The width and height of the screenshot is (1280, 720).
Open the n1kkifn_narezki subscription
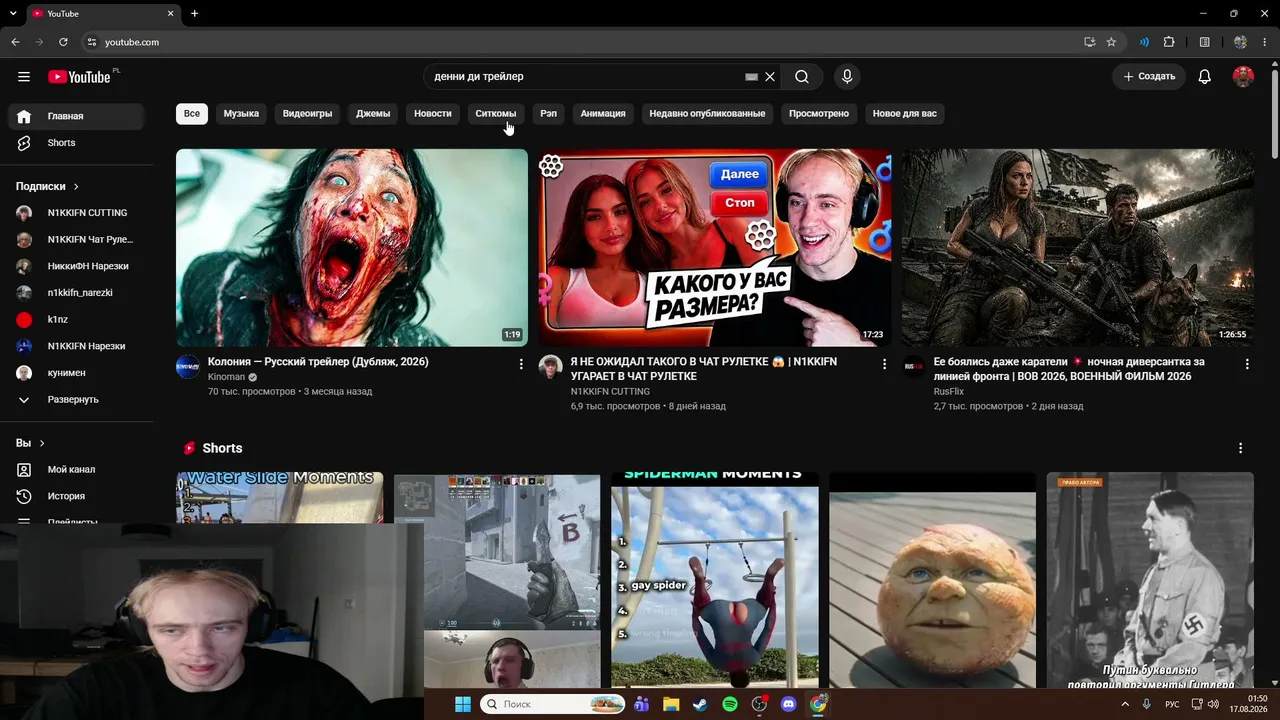(x=76, y=293)
